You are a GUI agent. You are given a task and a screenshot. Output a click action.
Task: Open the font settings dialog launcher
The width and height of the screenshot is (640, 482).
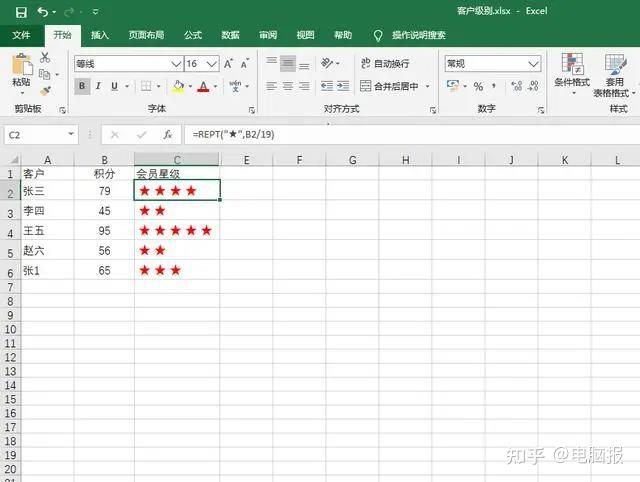[252, 110]
